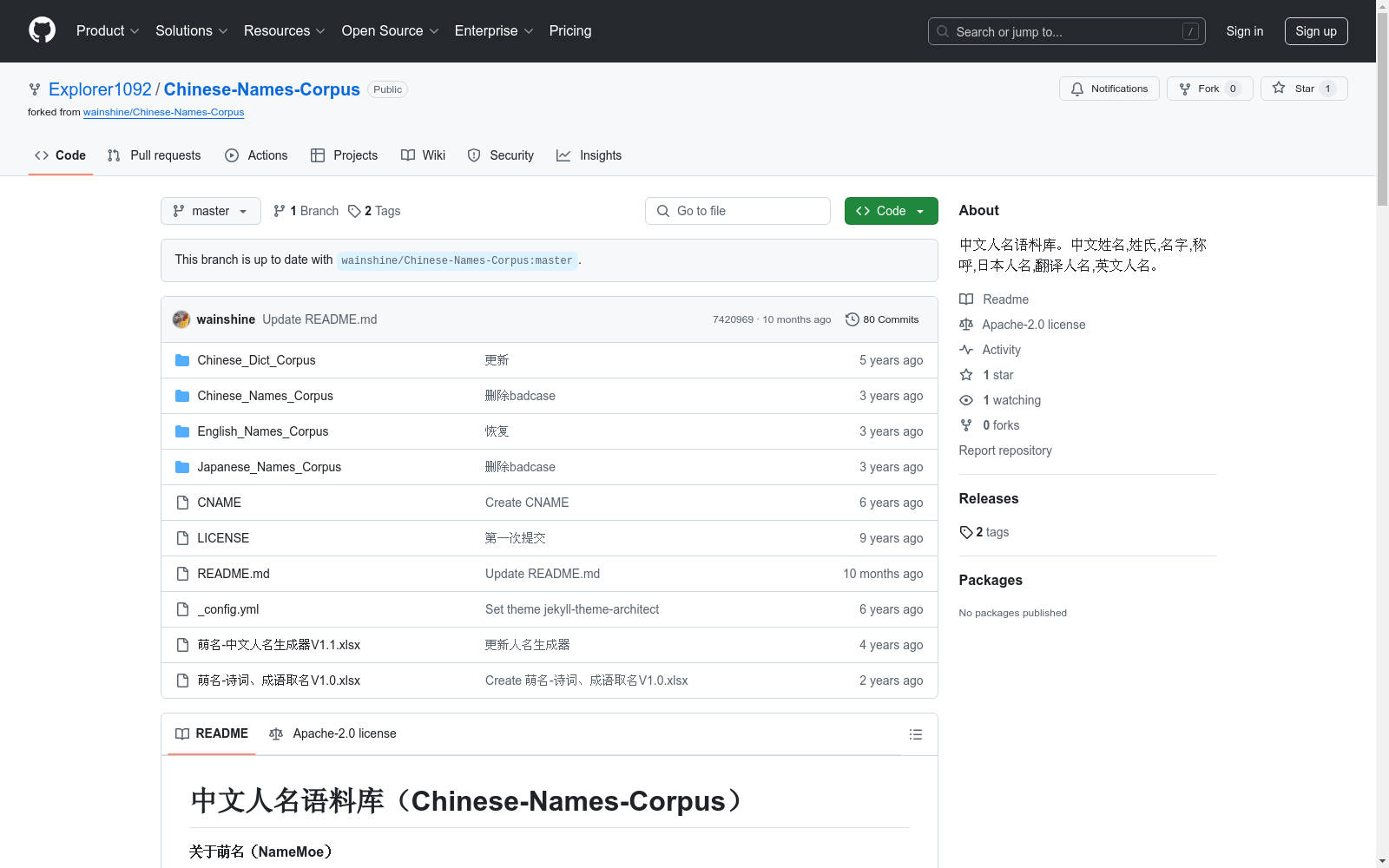The height and width of the screenshot is (868, 1389).
Task: Click the Chinese_Dict_Corpus folder icon
Action: click(182, 360)
